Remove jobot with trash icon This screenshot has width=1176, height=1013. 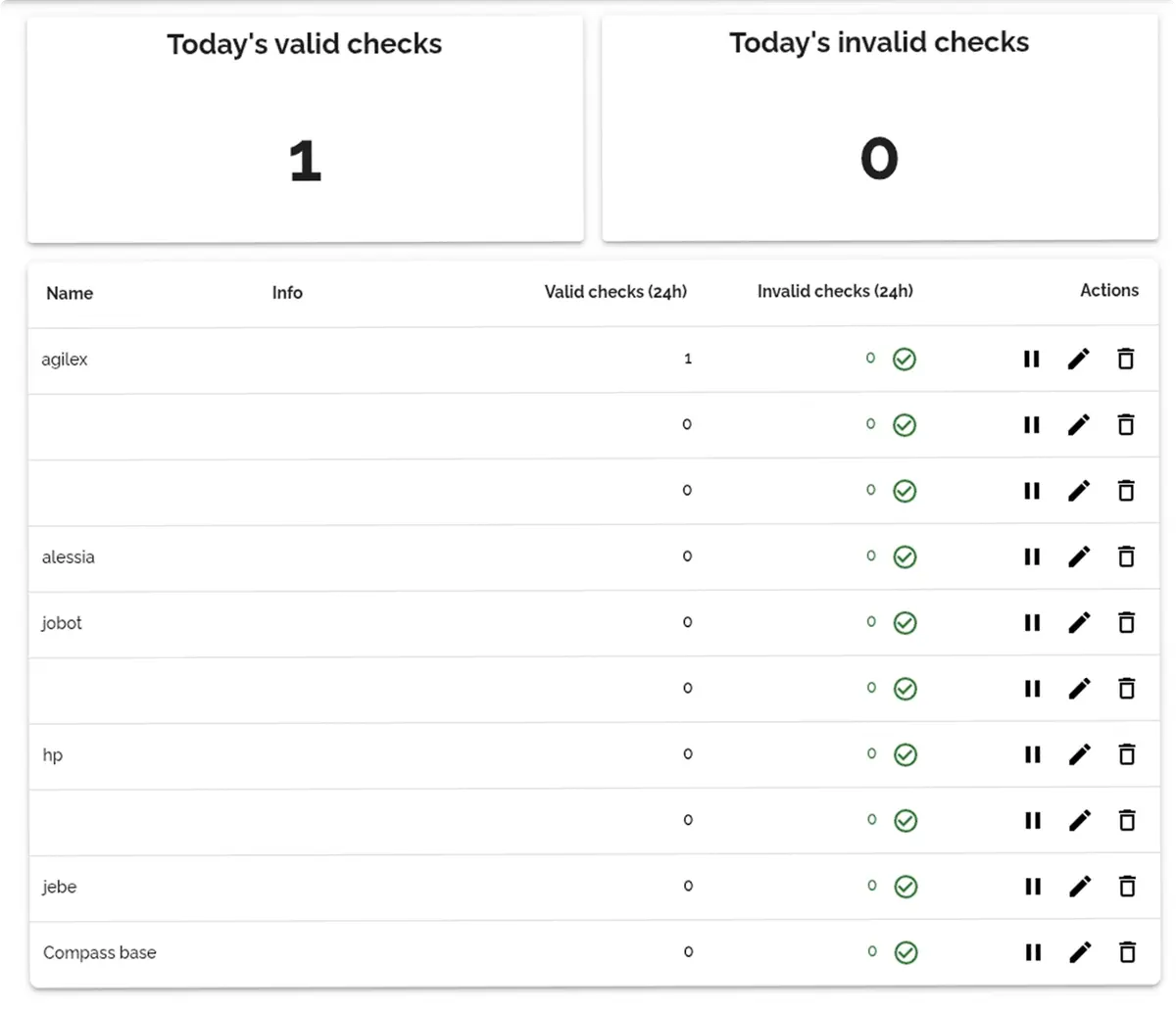pyautogui.click(x=1127, y=622)
